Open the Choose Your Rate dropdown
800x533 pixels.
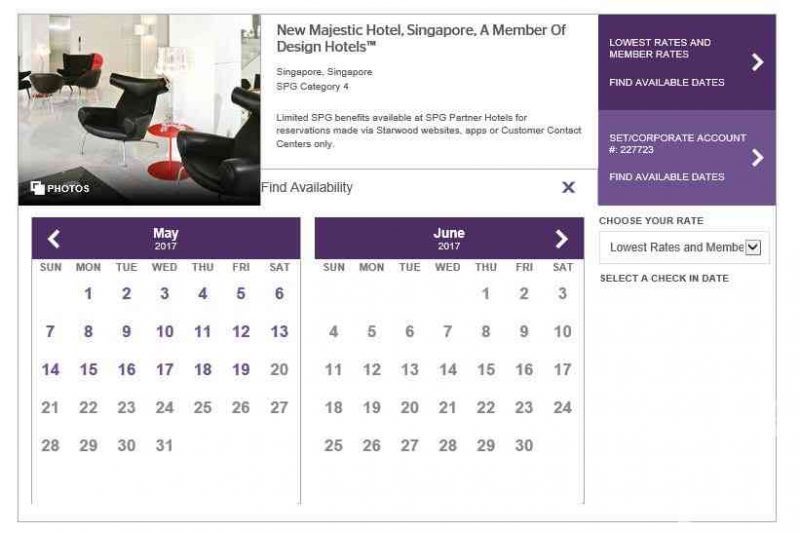(x=684, y=247)
